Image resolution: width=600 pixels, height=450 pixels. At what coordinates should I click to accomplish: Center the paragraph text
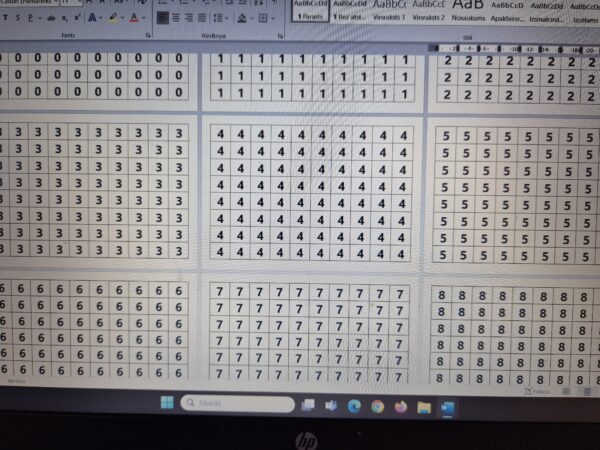coord(175,18)
